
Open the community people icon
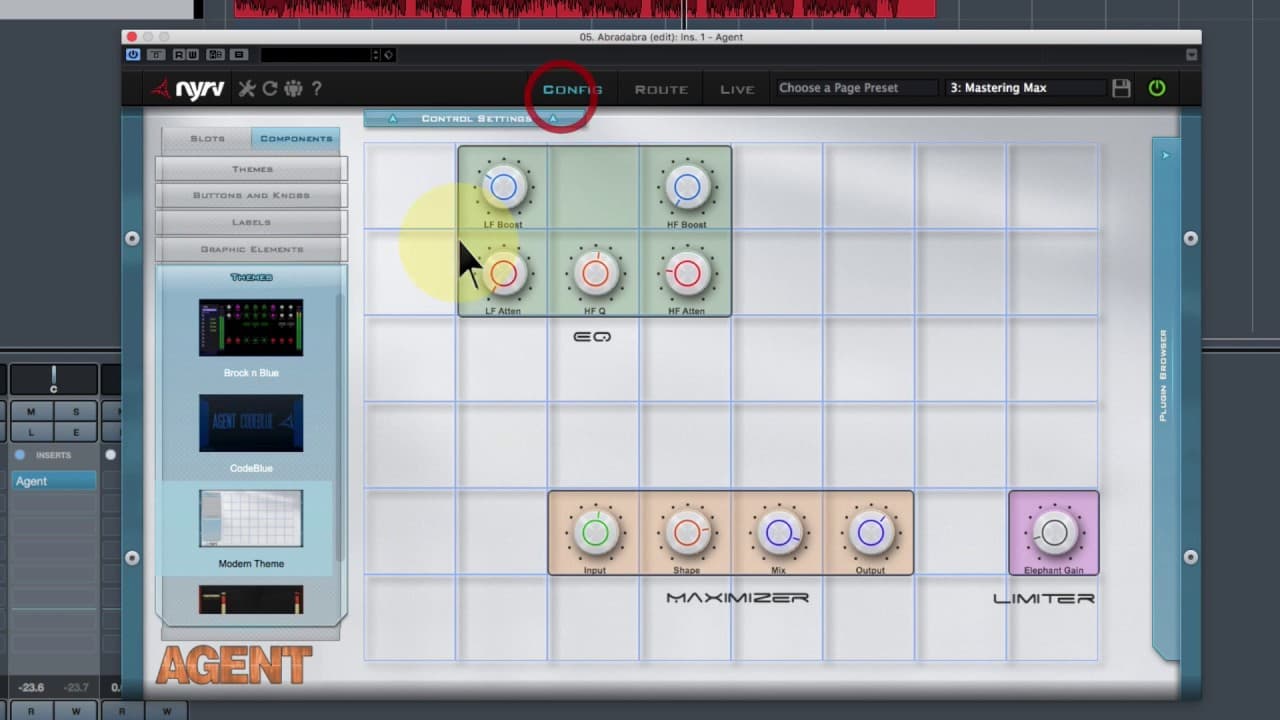click(x=293, y=88)
